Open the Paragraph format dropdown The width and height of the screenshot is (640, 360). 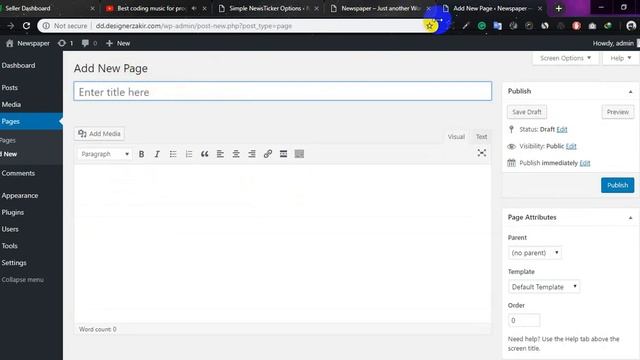[104, 154]
